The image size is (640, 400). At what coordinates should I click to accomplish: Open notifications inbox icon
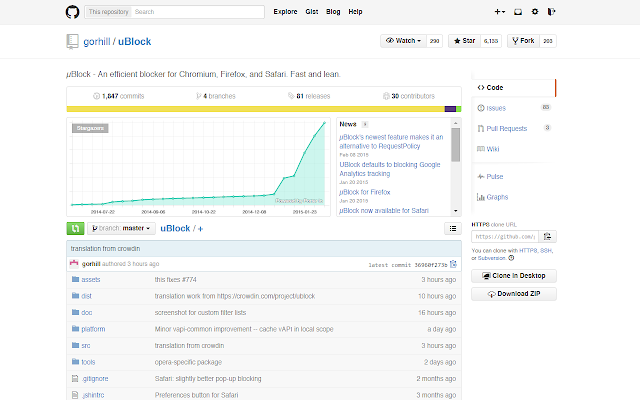[518, 12]
